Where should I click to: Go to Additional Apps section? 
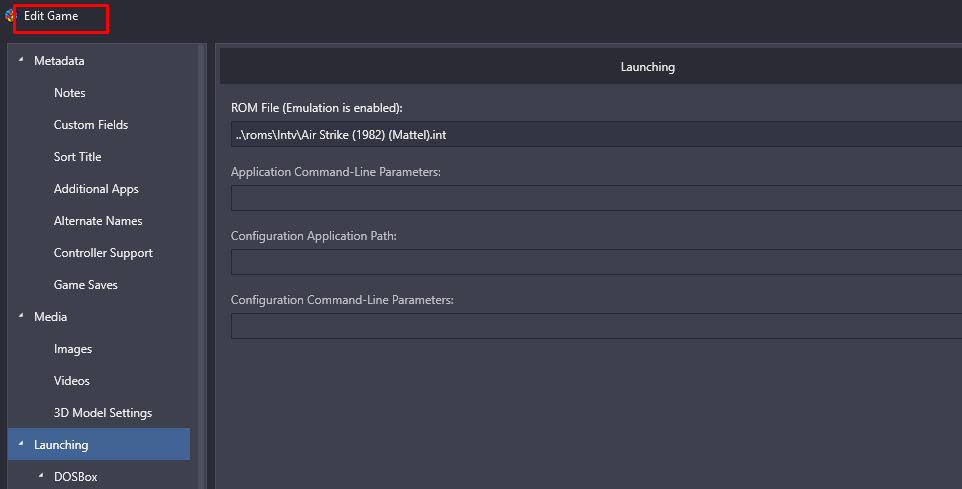click(96, 189)
